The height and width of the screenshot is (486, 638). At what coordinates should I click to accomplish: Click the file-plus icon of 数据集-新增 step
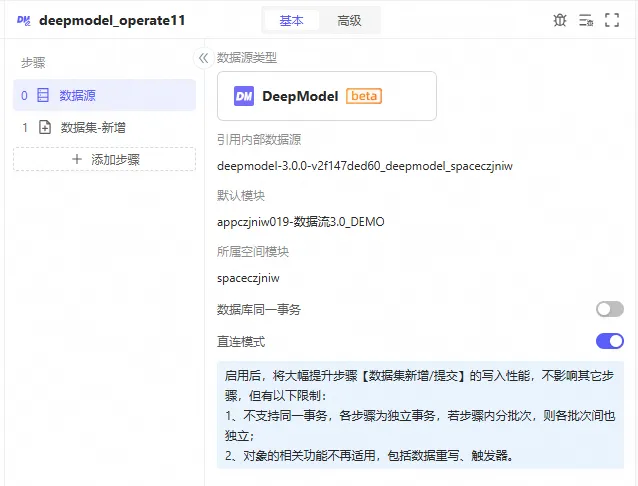pos(44,127)
